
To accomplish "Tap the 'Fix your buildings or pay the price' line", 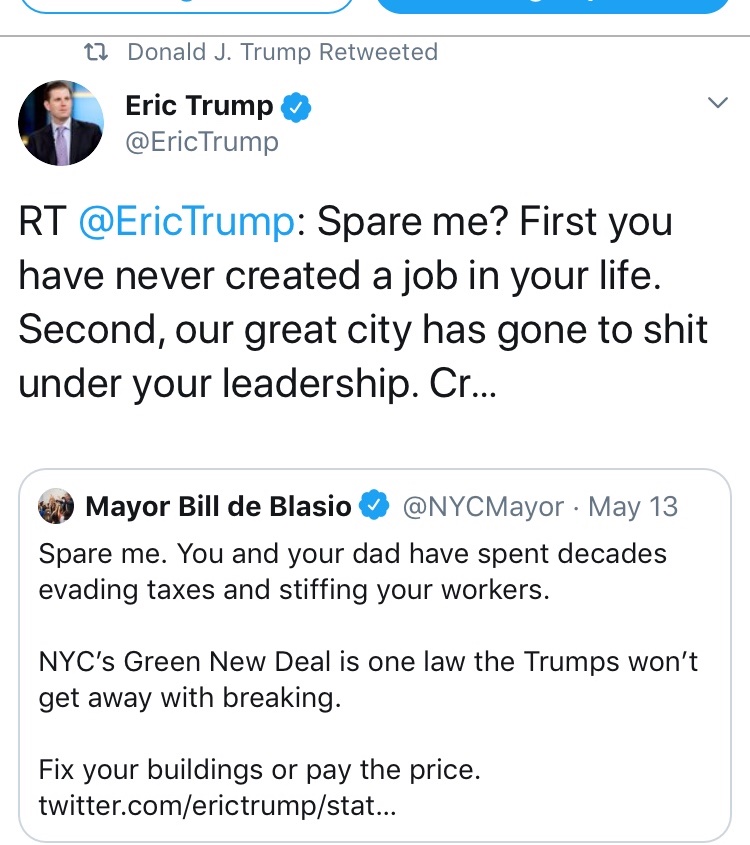I will click(260, 771).
